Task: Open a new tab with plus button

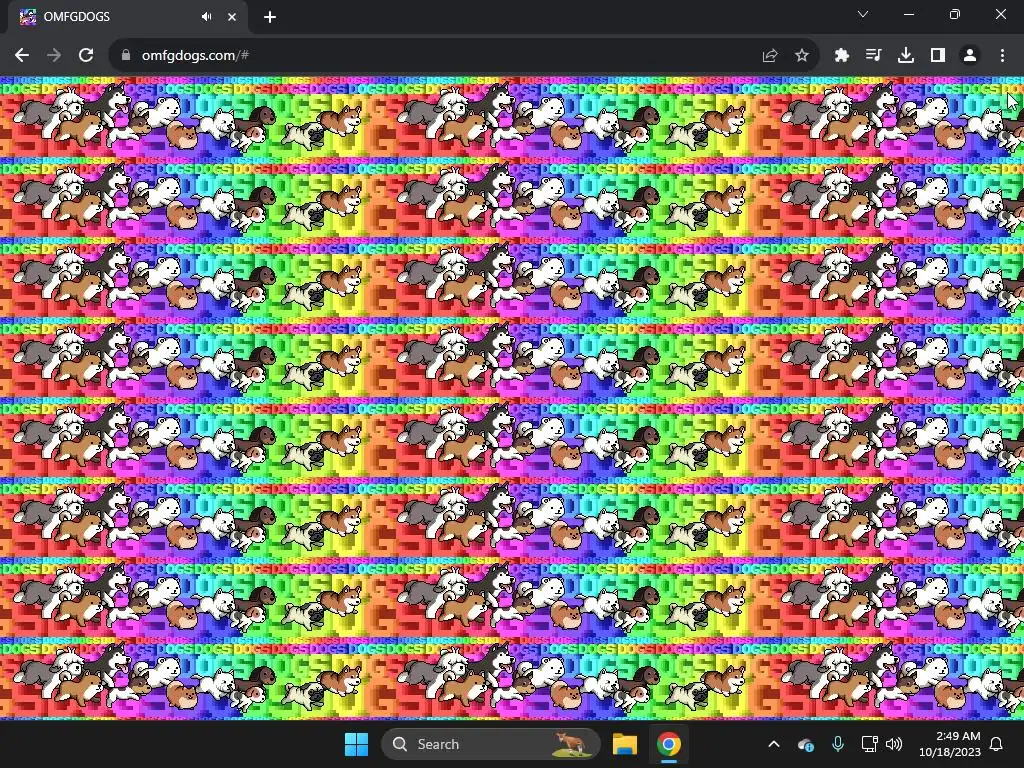Action: (270, 17)
